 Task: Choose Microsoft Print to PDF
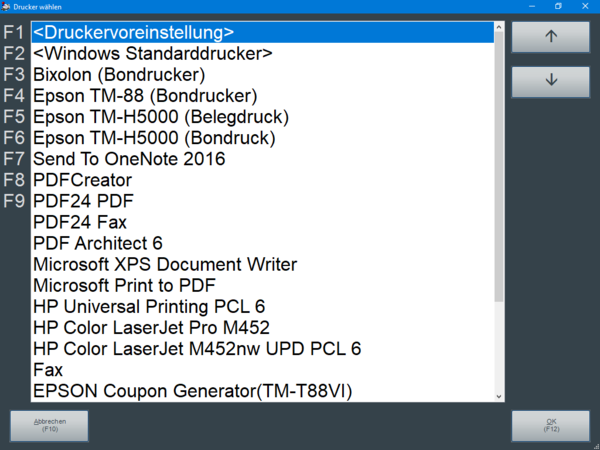pos(141,285)
